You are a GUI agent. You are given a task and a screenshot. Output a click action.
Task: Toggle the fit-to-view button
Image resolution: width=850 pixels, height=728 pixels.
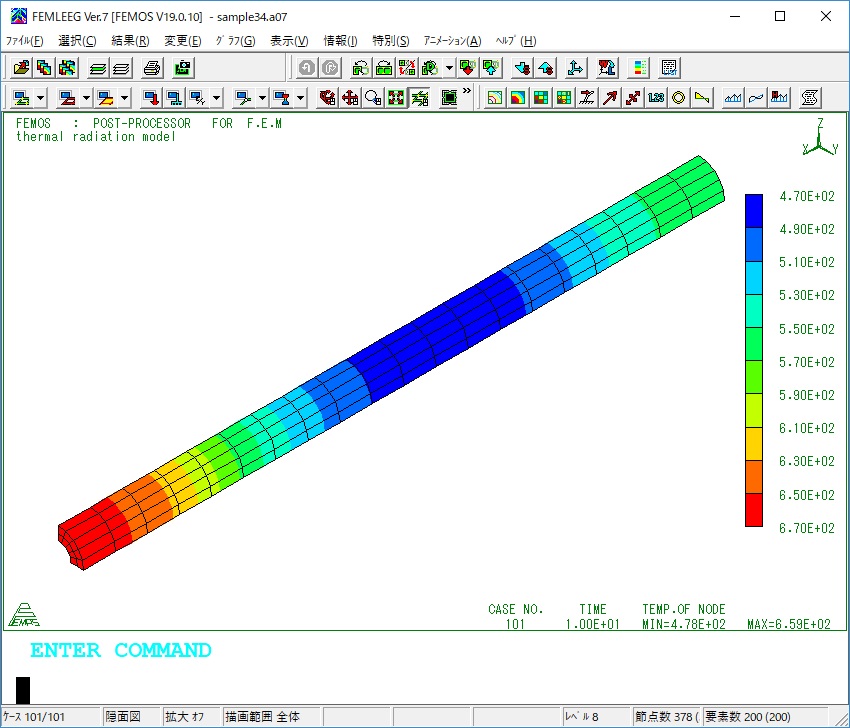tap(396, 98)
